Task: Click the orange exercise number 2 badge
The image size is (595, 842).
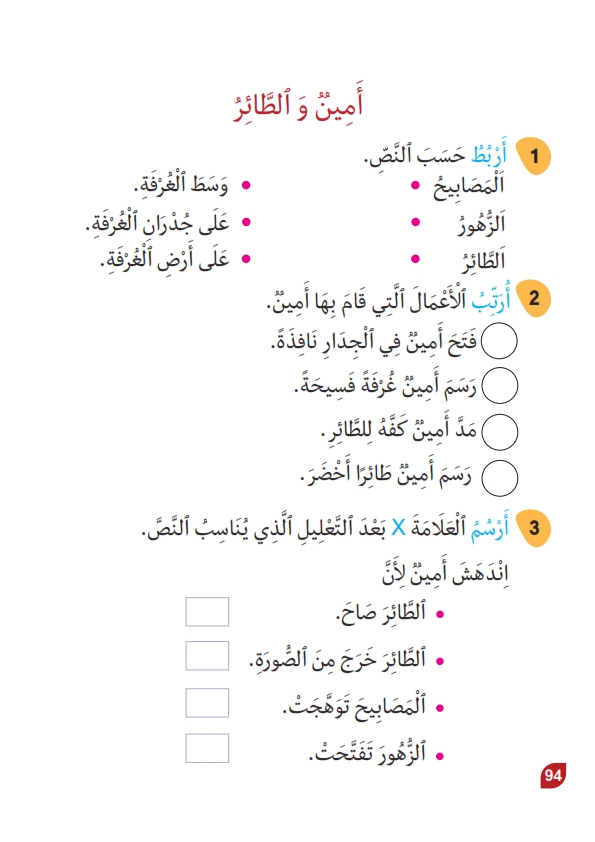Action: pyautogui.click(x=533, y=298)
